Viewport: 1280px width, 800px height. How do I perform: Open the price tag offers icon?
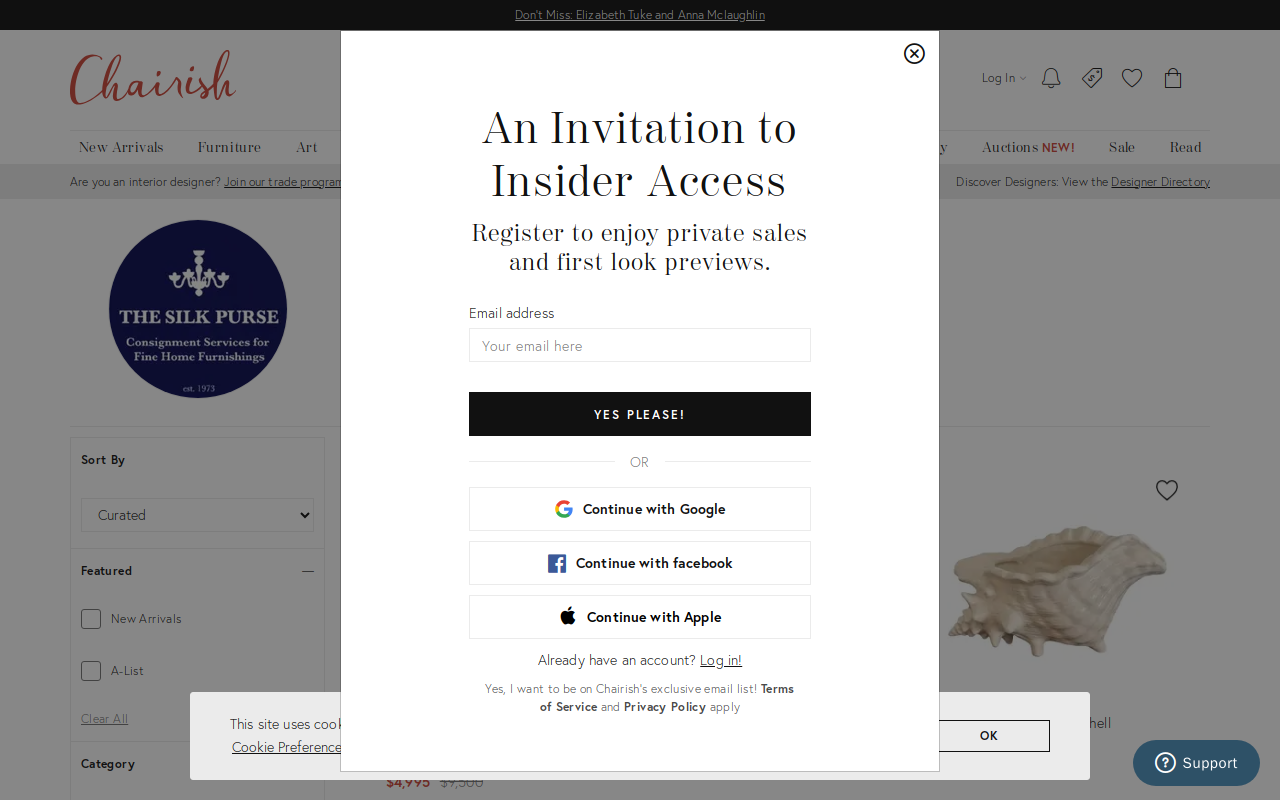coord(1092,78)
